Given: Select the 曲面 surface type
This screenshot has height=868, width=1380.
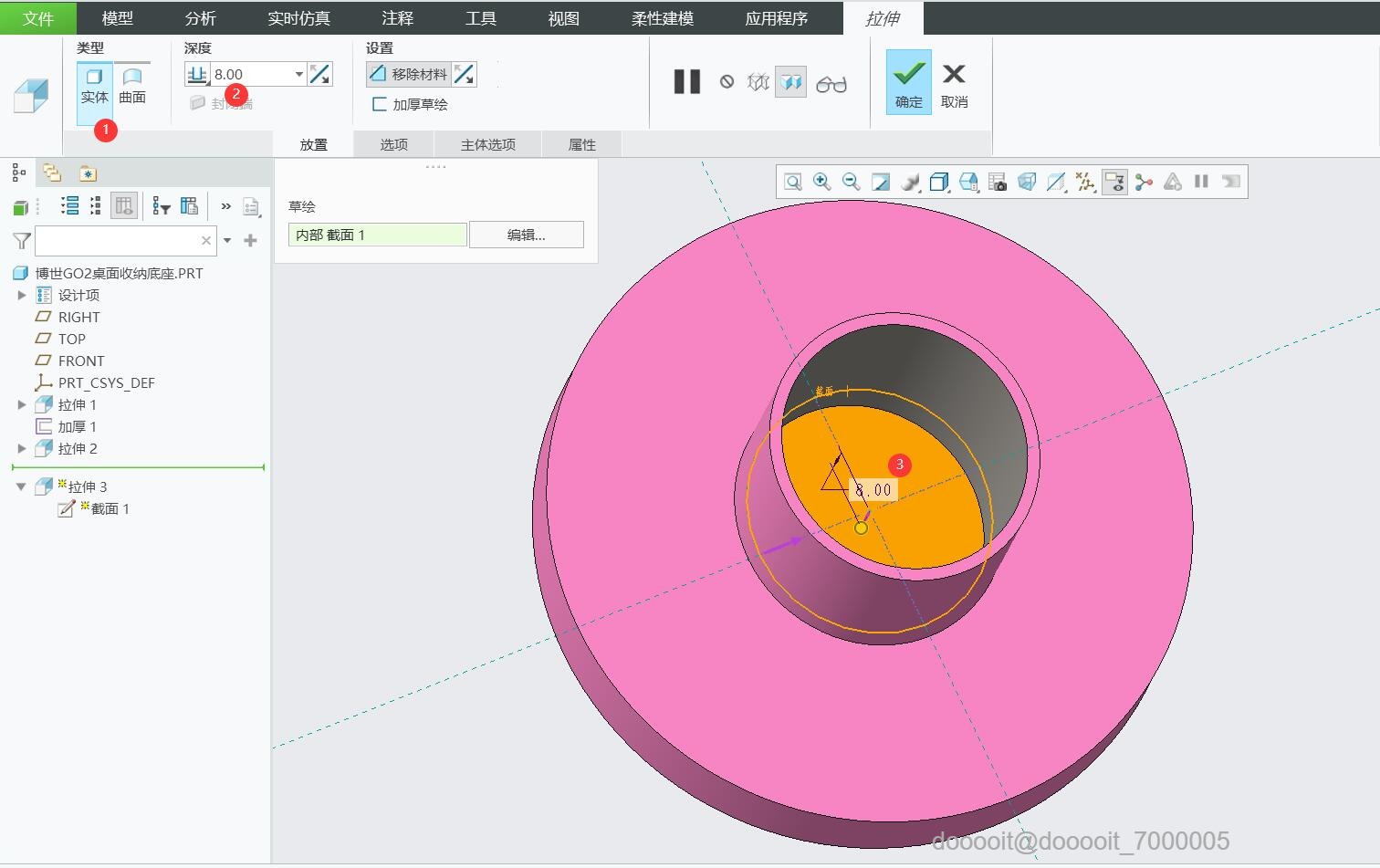Looking at the screenshot, I should pos(132,86).
